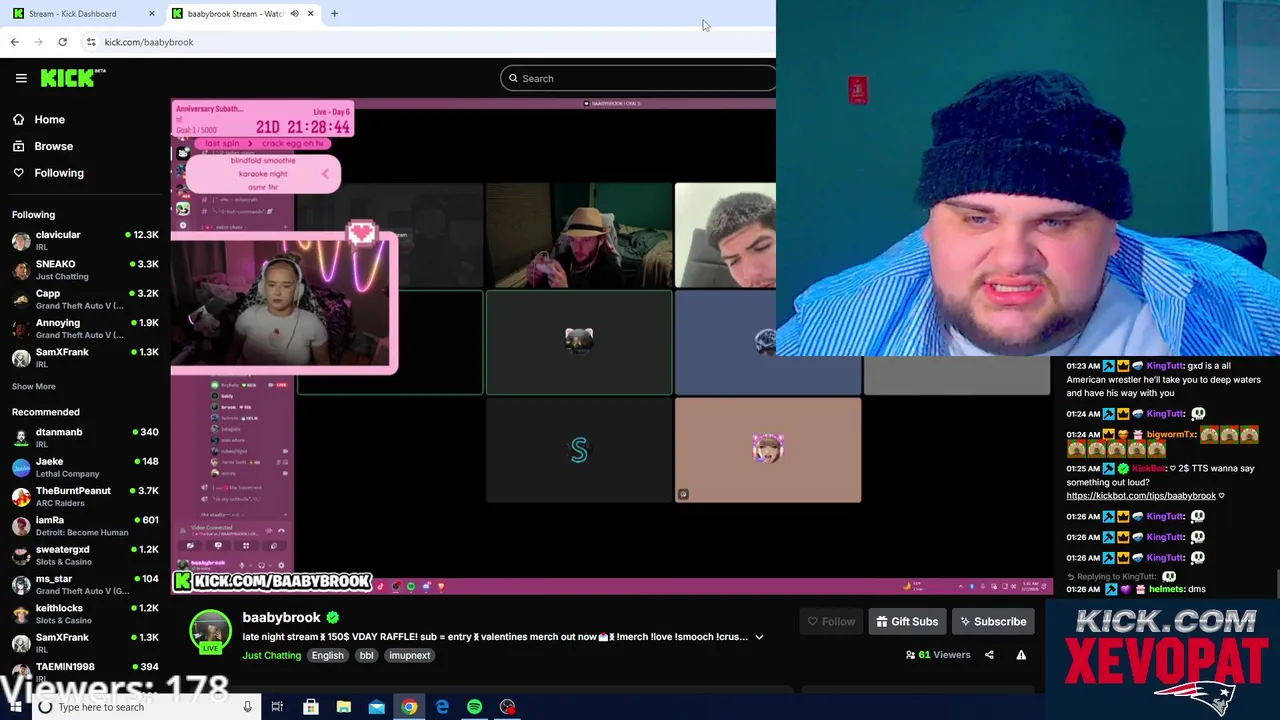Open Microsoft Edge from the taskbar
Viewport: 1280px width, 720px height.
click(442, 707)
